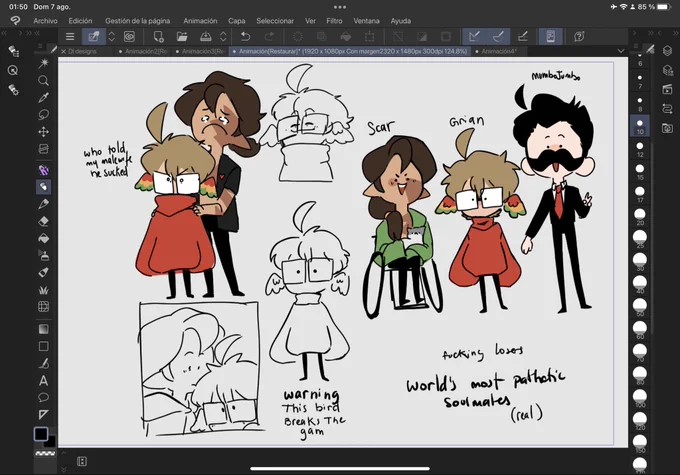Open the Sub tool palette icon
The width and height of the screenshot is (680, 475).
[x=13, y=51]
